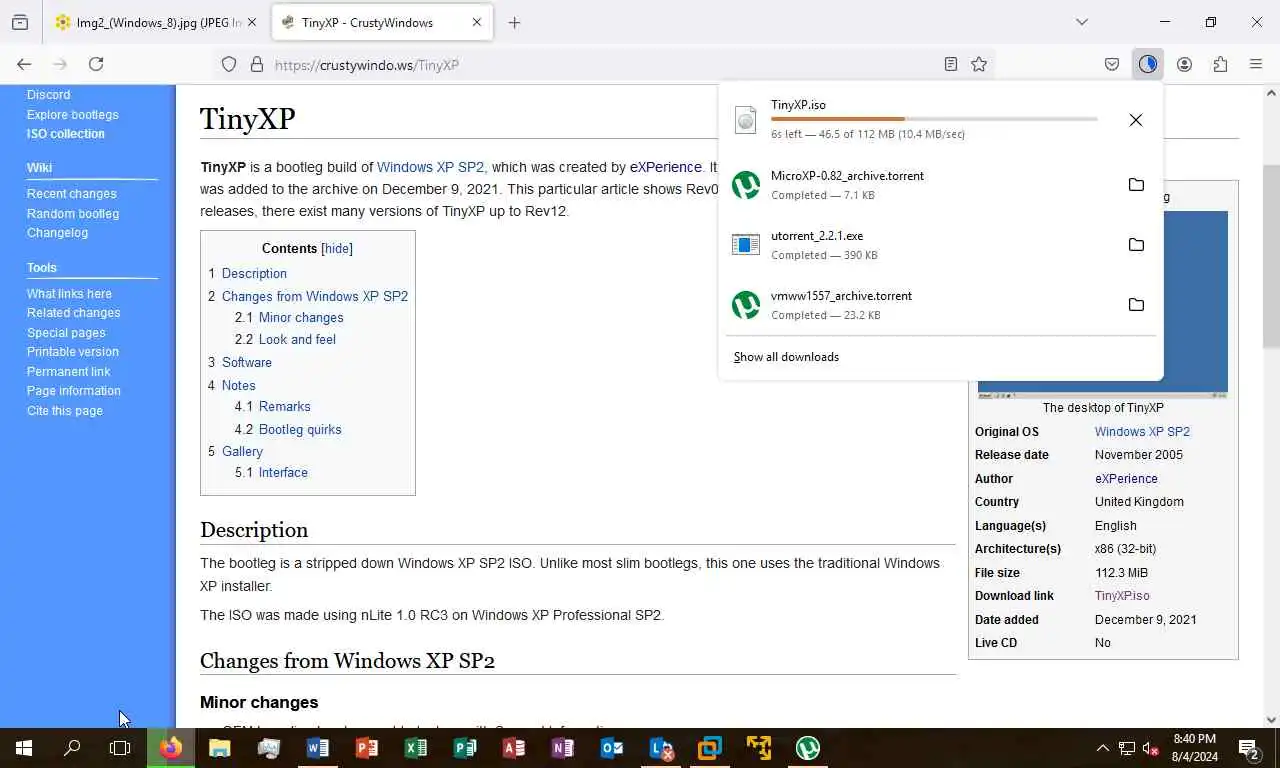Viewport: 1280px width, 768px height.
Task: Open the List all tabs dropdown
Action: [1082, 22]
